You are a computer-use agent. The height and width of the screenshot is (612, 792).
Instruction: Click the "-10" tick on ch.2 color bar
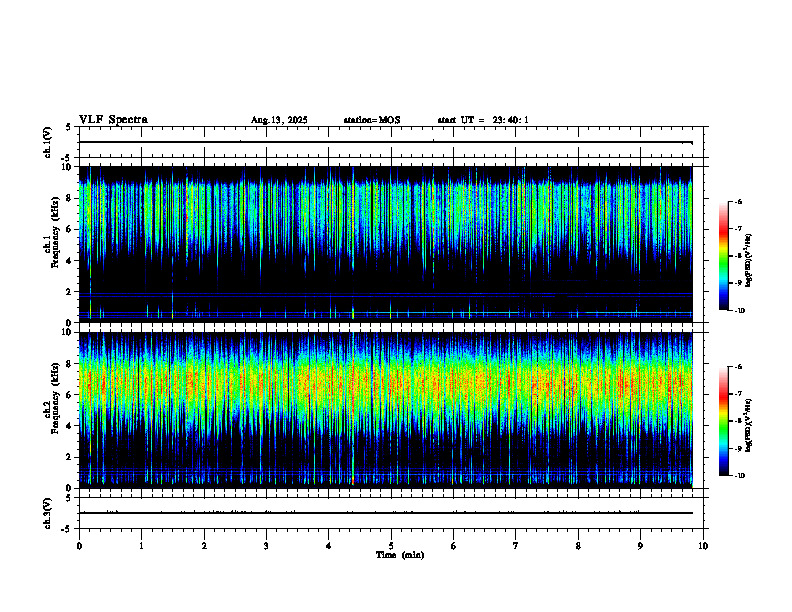pyautogui.click(x=740, y=476)
